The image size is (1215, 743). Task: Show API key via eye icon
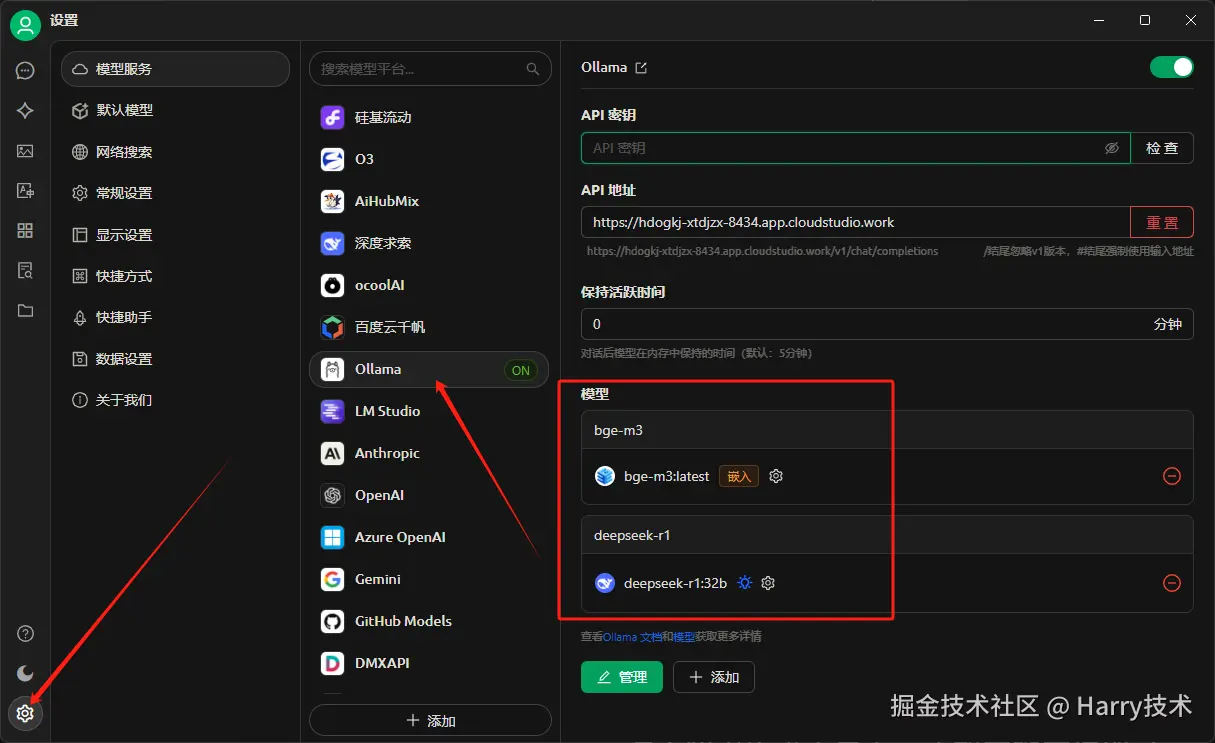(1111, 148)
